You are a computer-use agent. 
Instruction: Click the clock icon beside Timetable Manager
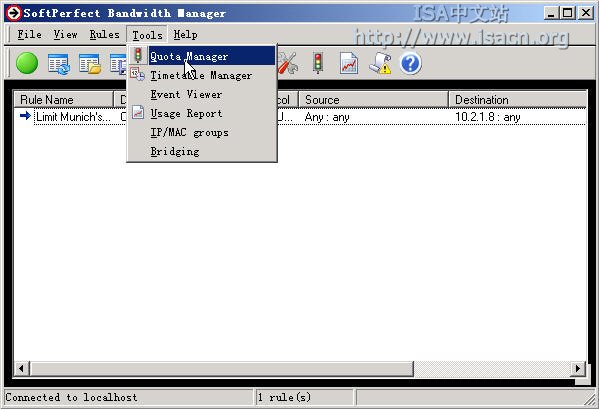[137, 74]
